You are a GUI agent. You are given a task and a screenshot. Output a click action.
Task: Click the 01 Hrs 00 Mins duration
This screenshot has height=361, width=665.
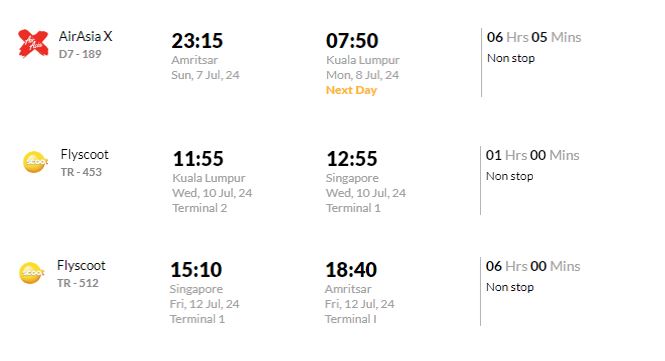(x=533, y=155)
